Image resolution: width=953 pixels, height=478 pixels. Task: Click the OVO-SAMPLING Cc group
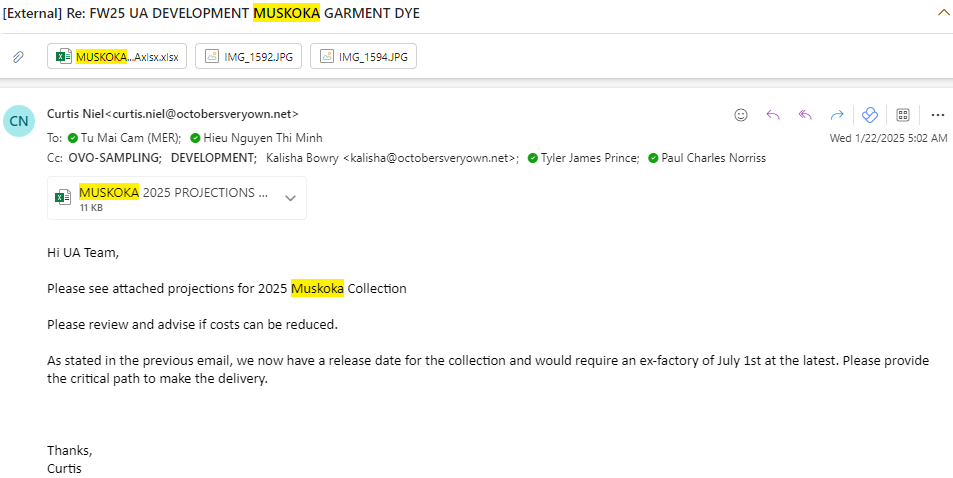pyautogui.click(x=114, y=158)
